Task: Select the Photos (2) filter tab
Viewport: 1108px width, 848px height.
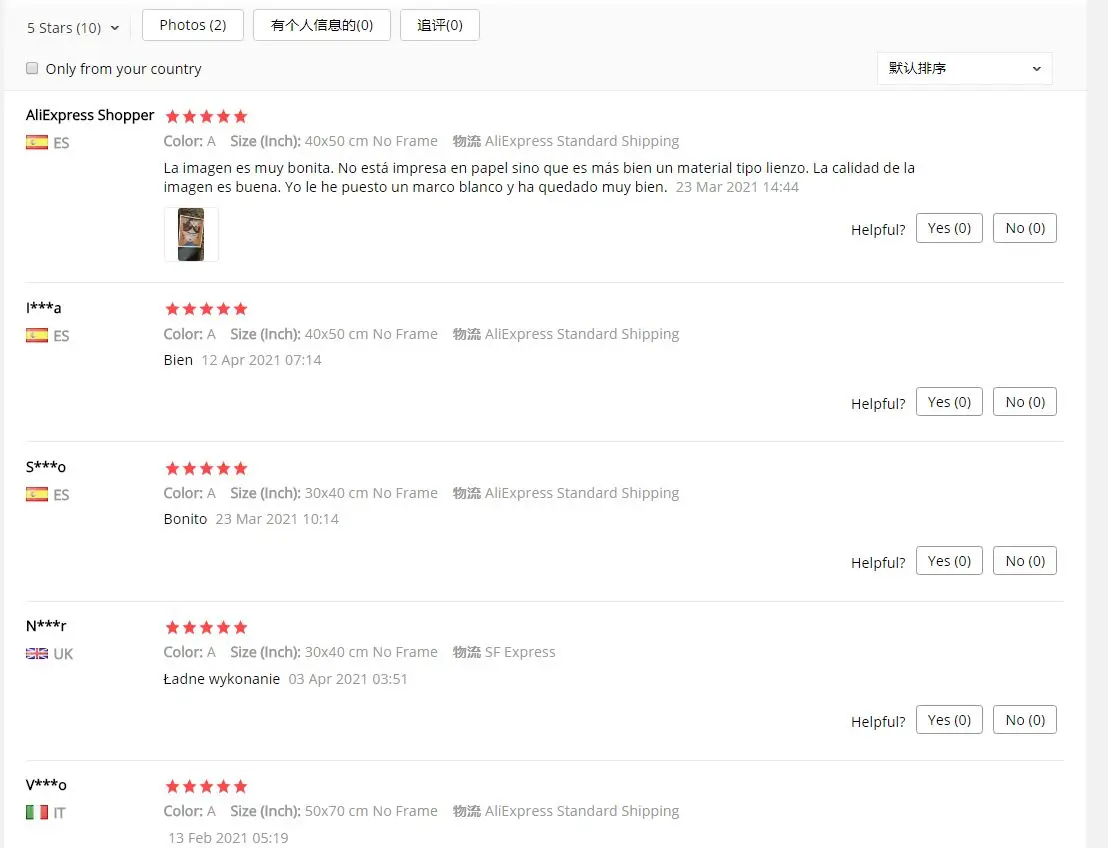Action: (193, 25)
